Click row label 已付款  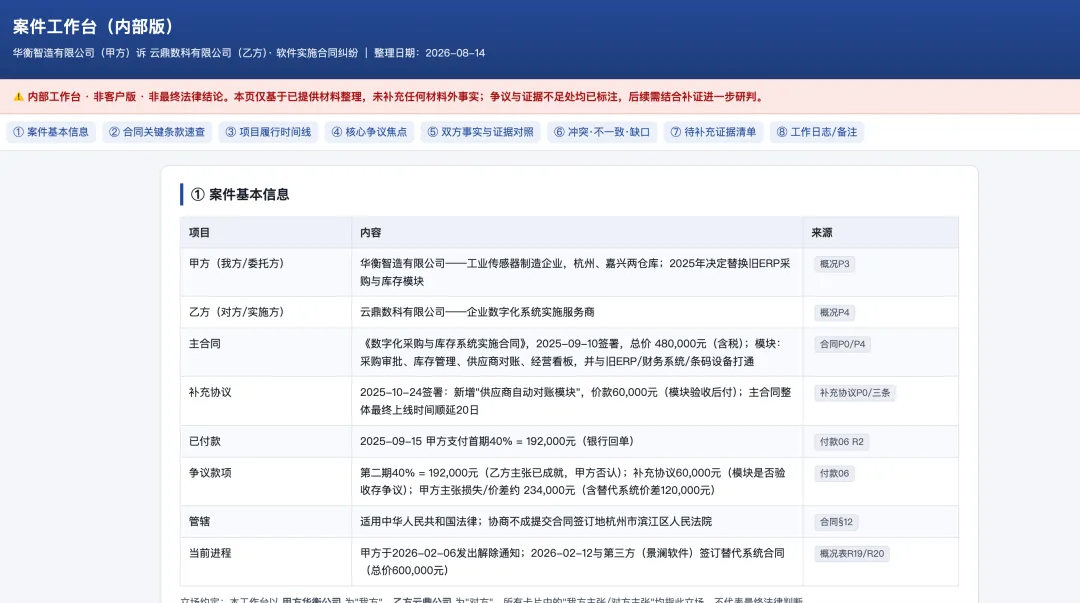[x=205, y=441]
